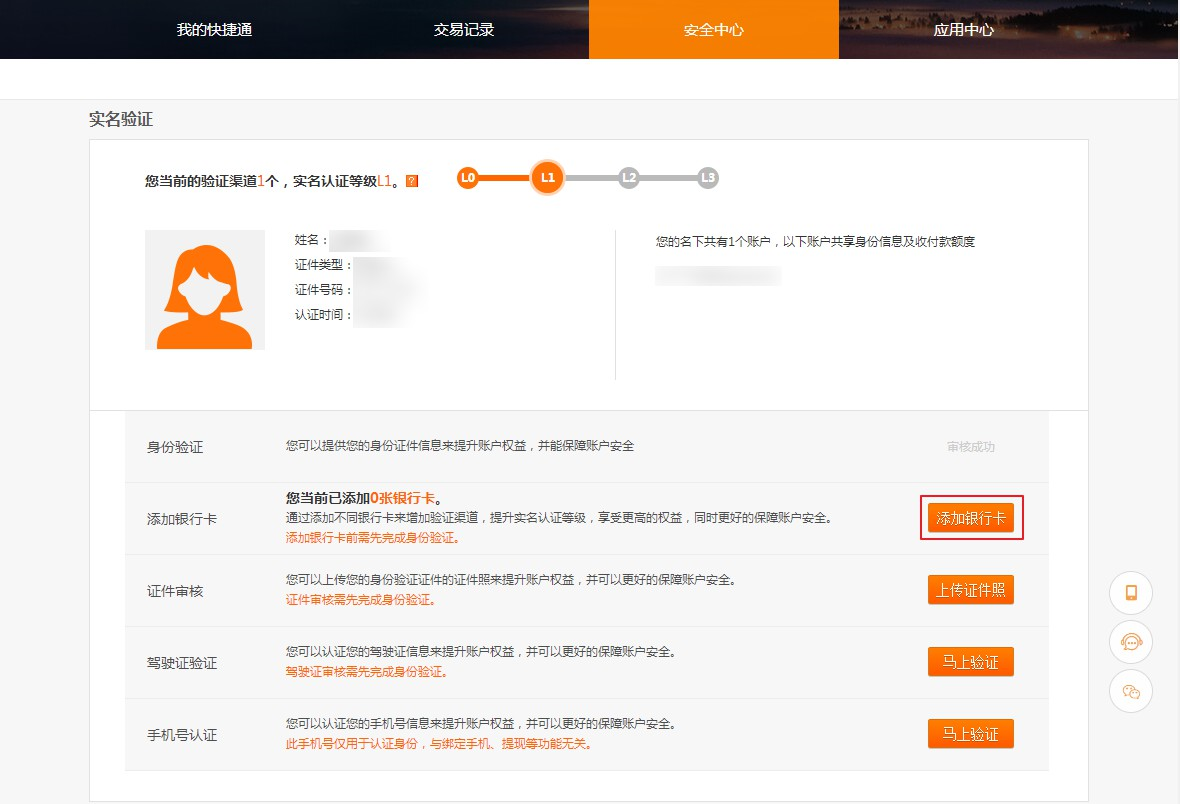Image resolution: width=1180 pixels, height=804 pixels.
Task: Click the 添加银行卡 button
Action: tap(970, 518)
